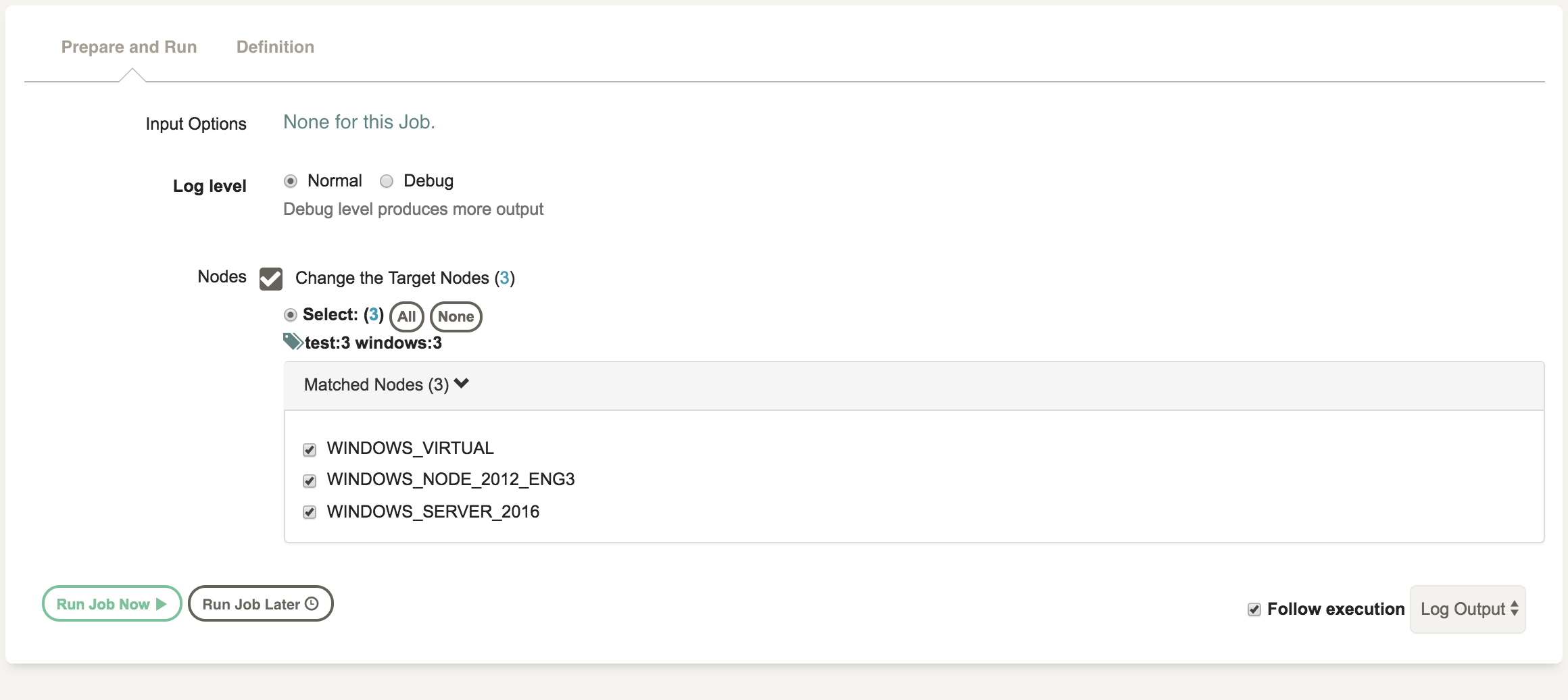Deselect the WINDOWS_NODE_2012_ENG3 node
Image resolution: width=1568 pixels, height=700 pixels.
click(x=310, y=480)
